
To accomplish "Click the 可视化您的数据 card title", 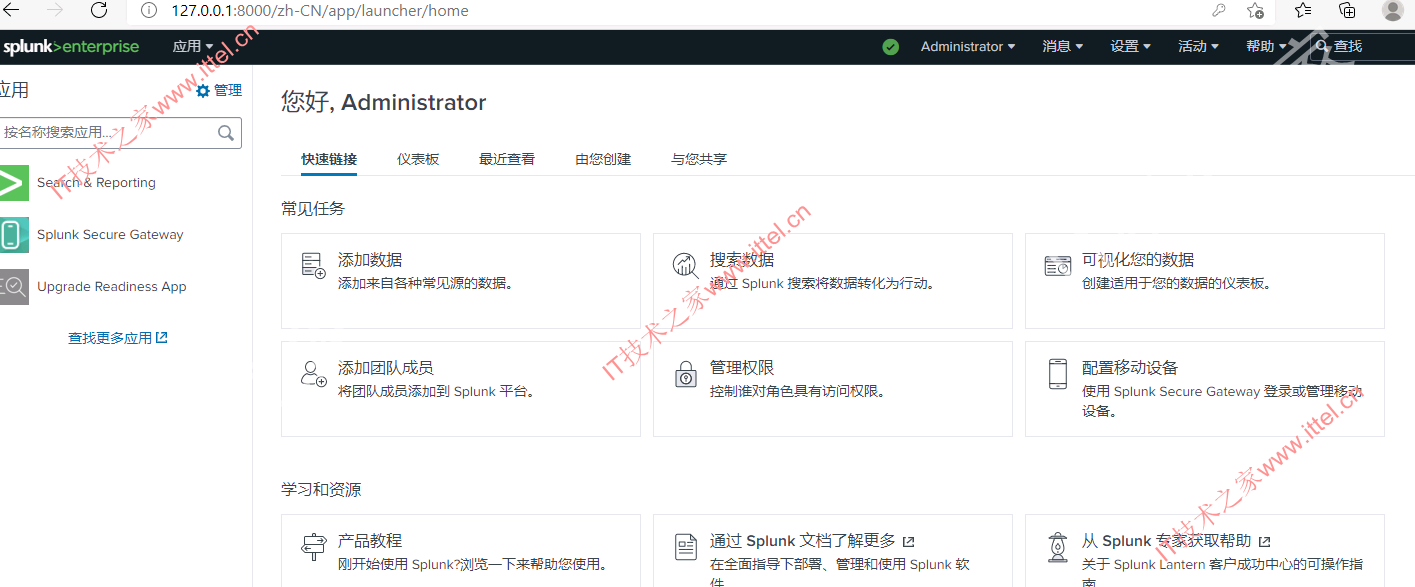I will click(1138, 260).
